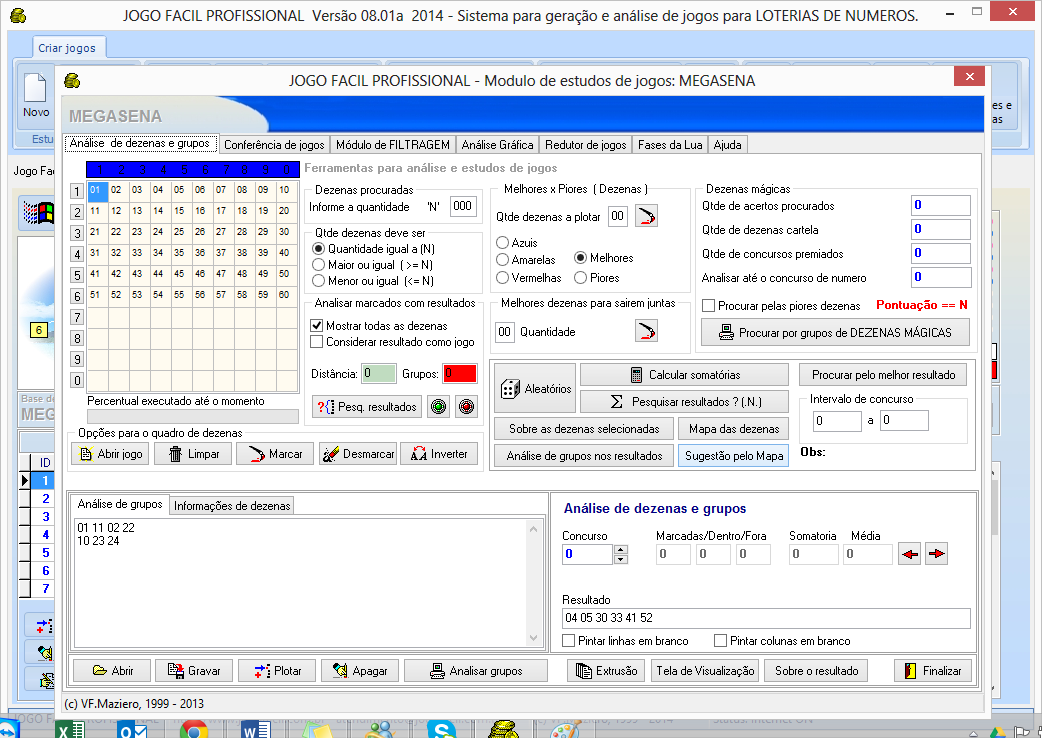The image size is (1042, 738).
Task: Open the 'Informações de dezenas' tab
Action: point(232,506)
